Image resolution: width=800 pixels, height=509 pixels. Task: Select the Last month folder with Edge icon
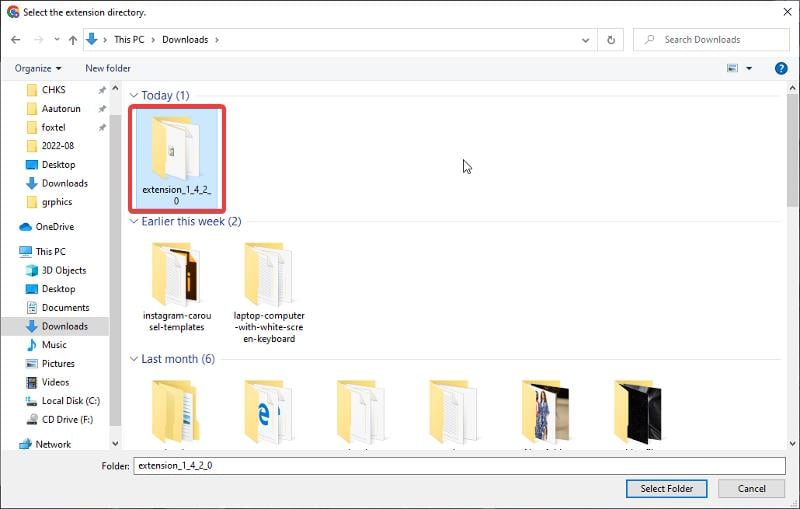[269, 412]
